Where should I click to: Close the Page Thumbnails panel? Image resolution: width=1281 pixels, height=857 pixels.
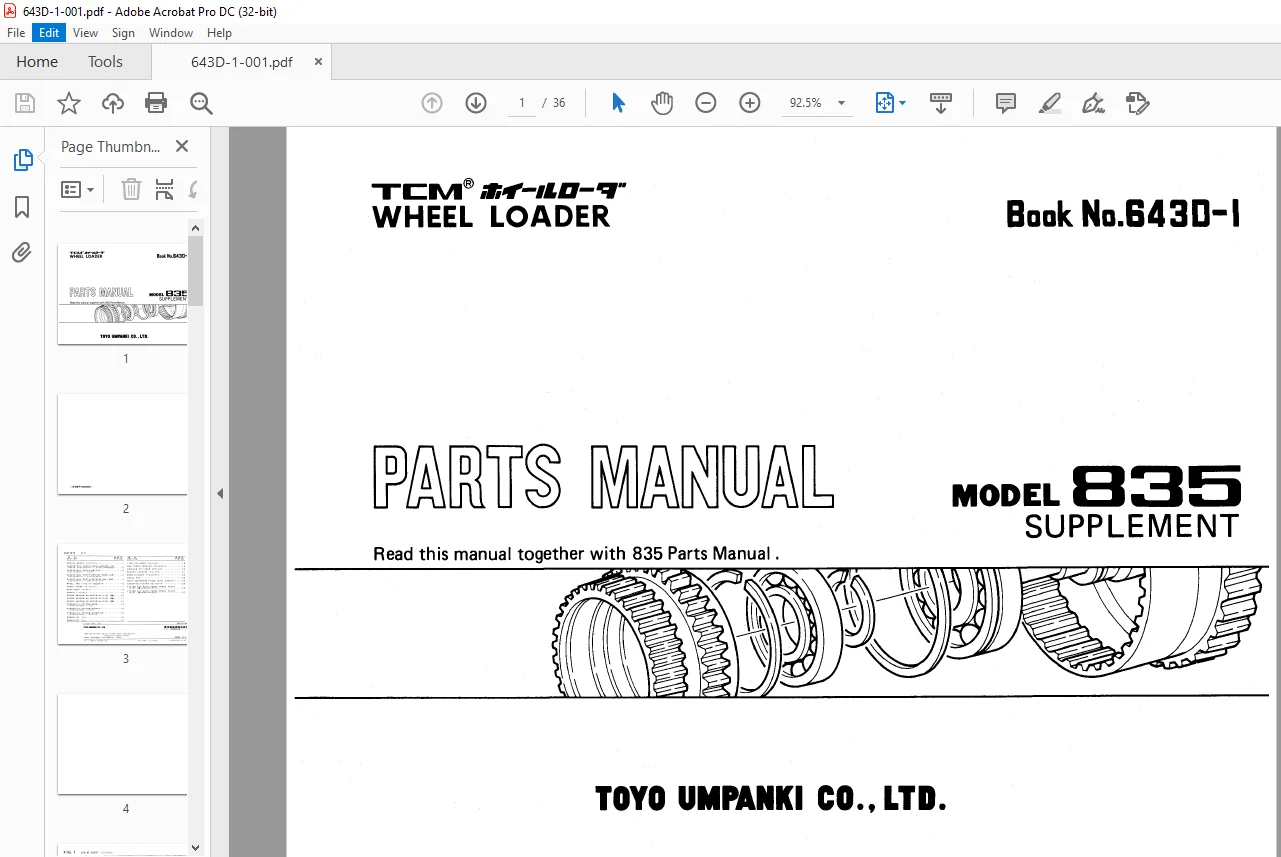pos(182,146)
